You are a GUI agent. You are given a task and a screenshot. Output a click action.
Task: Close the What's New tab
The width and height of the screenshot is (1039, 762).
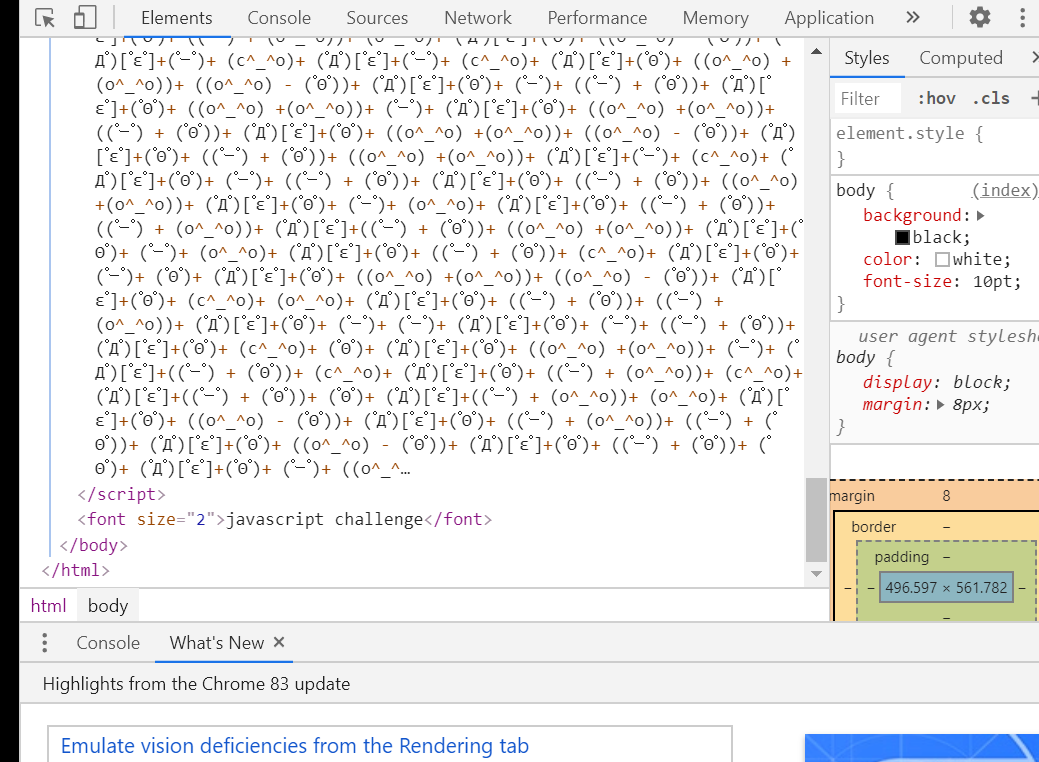tap(279, 642)
